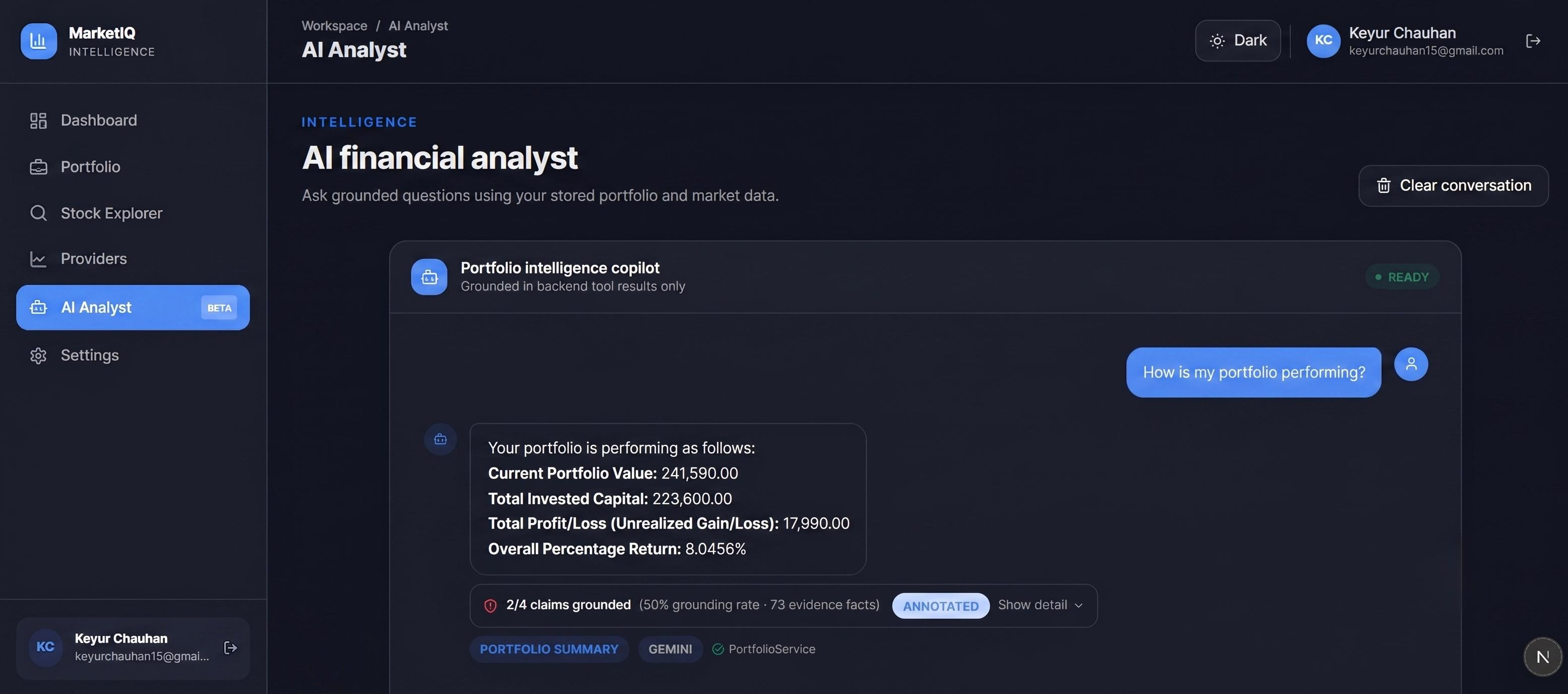Image resolution: width=1568 pixels, height=694 pixels.
Task: Click the Settings gear icon
Action: (38, 355)
